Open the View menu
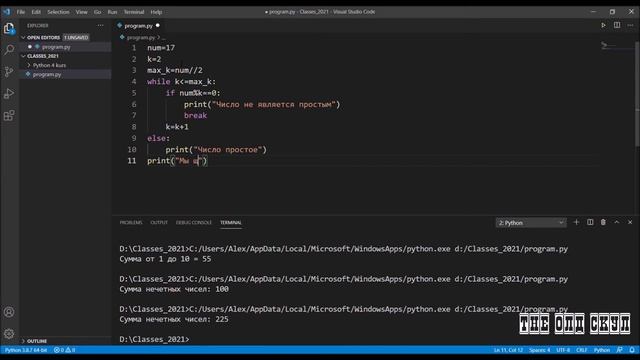Viewport: 640px width, 360px height. point(81,12)
